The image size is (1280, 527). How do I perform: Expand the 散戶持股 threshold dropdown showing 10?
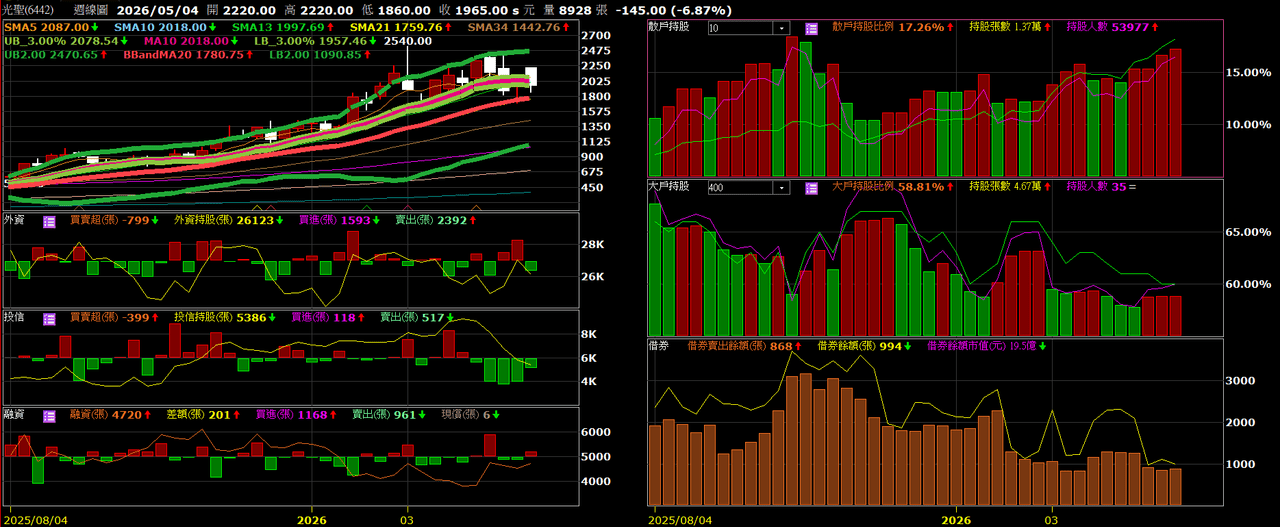point(780,28)
